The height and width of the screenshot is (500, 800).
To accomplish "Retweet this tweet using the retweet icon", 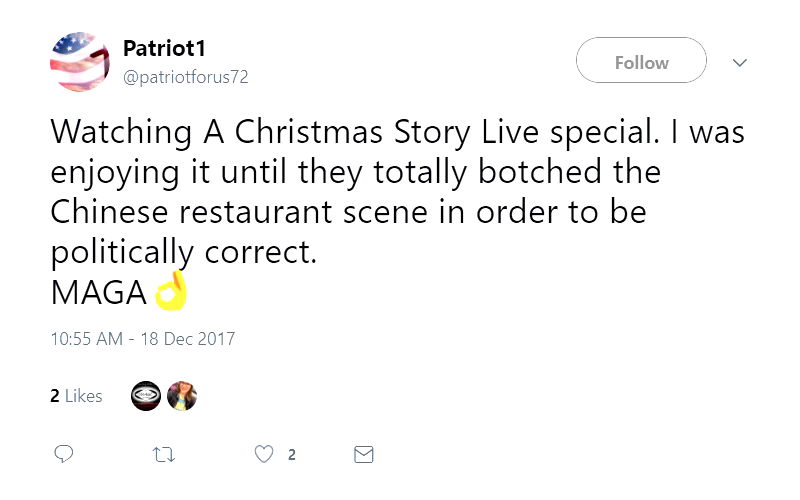I will point(163,454).
